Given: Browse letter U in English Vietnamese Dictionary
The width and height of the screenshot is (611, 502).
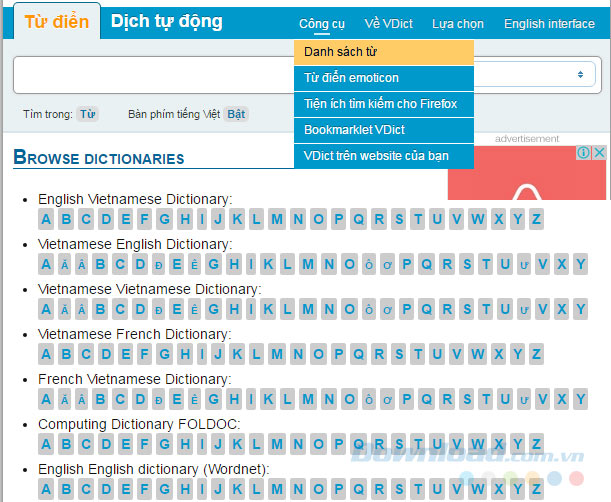Looking at the screenshot, I should (437, 219).
